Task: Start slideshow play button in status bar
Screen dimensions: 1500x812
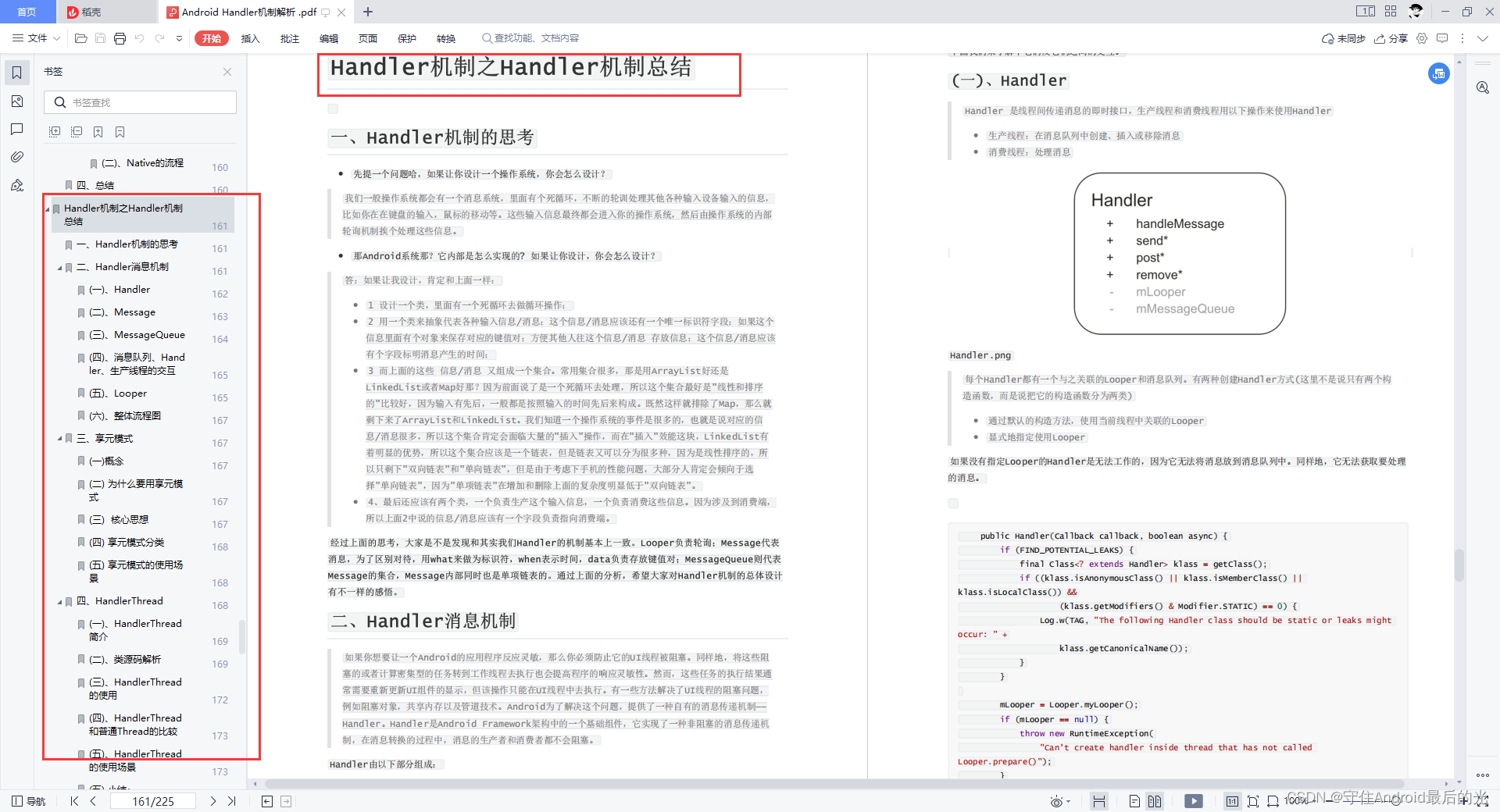Action: point(1194,801)
